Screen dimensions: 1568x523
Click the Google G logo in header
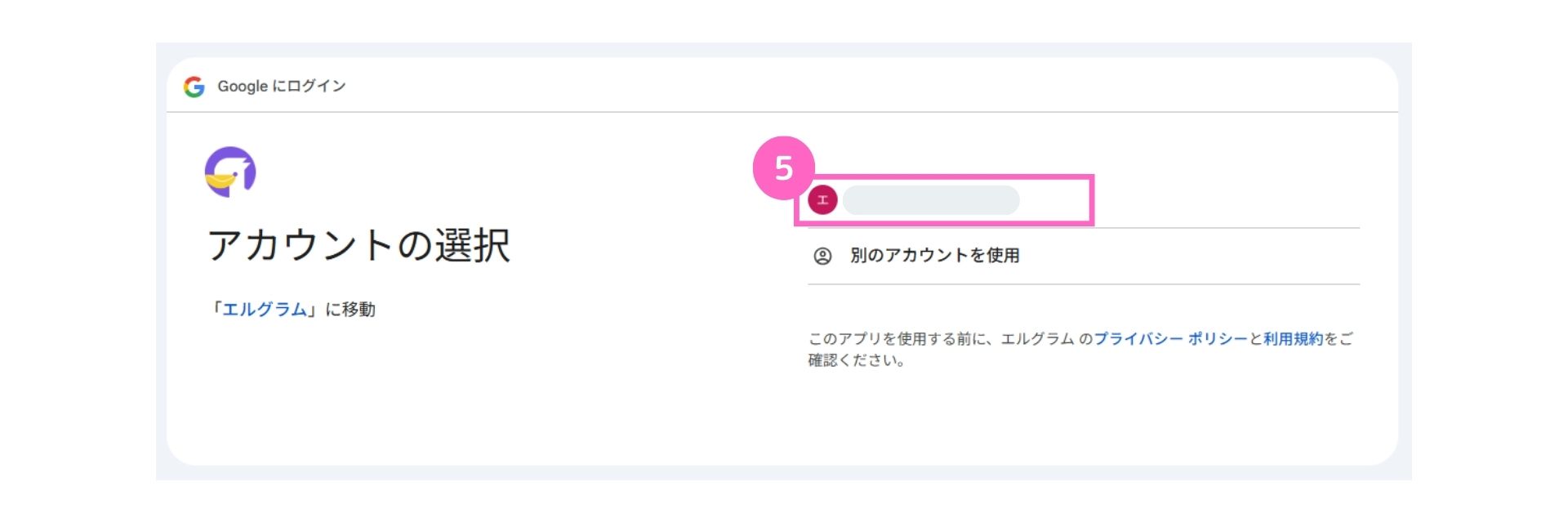tap(194, 87)
